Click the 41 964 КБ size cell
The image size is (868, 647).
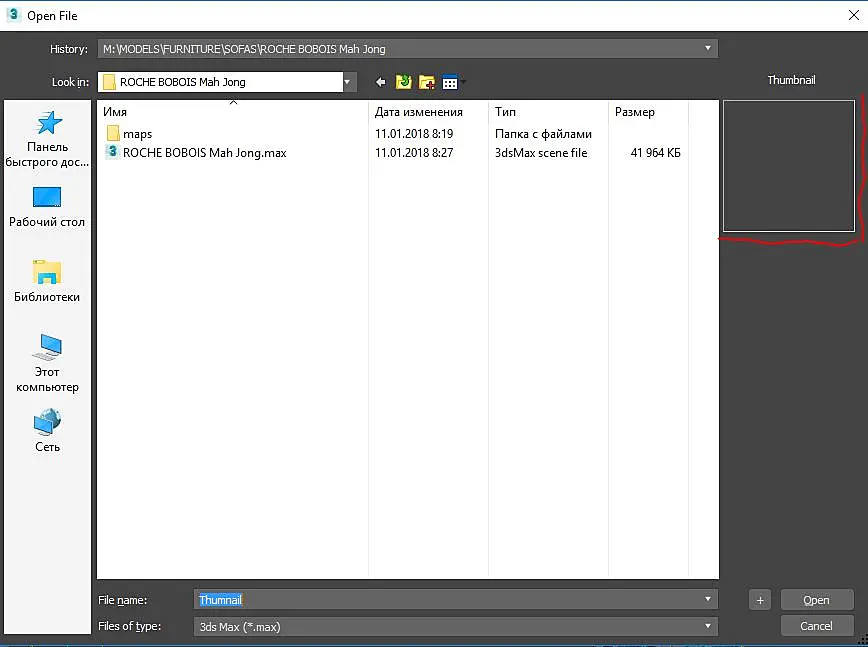(x=655, y=153)
